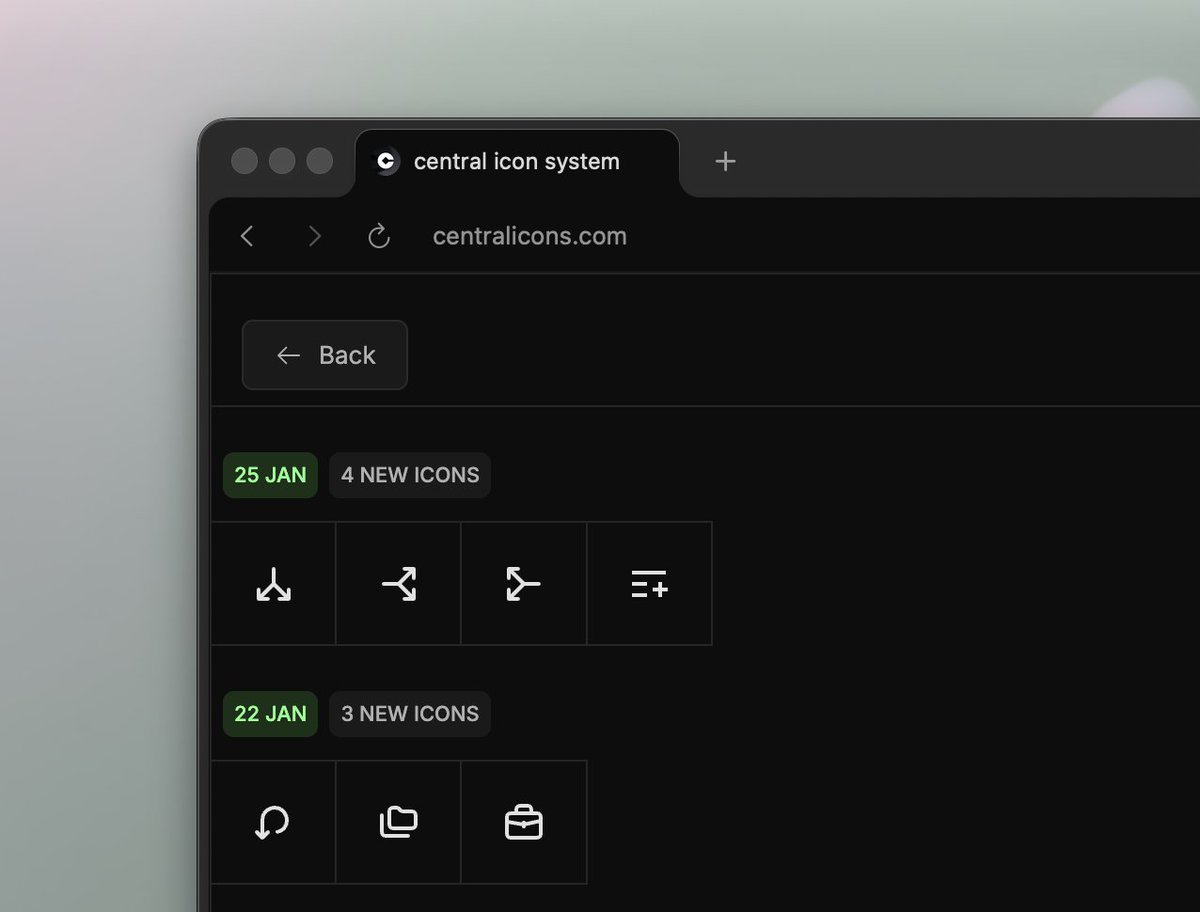Viewport: 1200px width, 912px height.
Task: Reload the page with refresh icon
Action: pos(379,236)
